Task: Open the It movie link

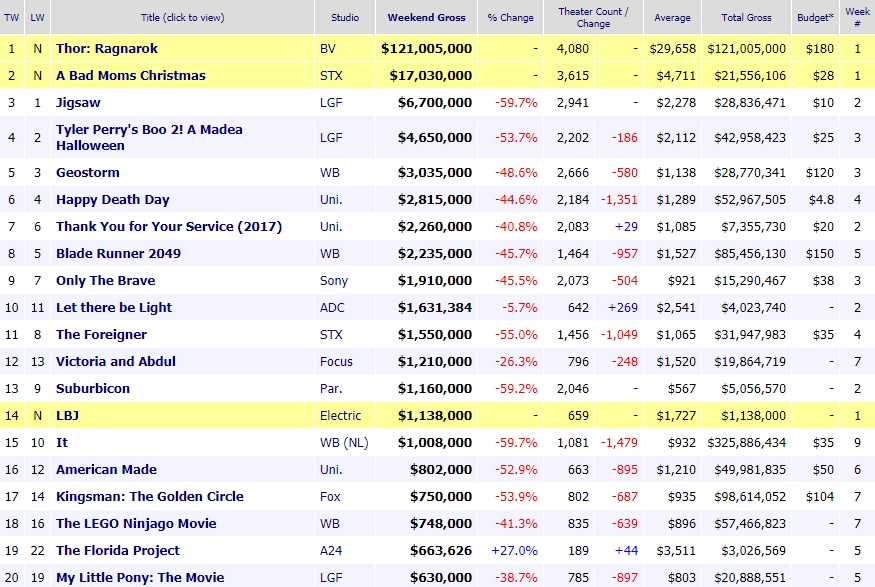Action: (x=61, y=442)
